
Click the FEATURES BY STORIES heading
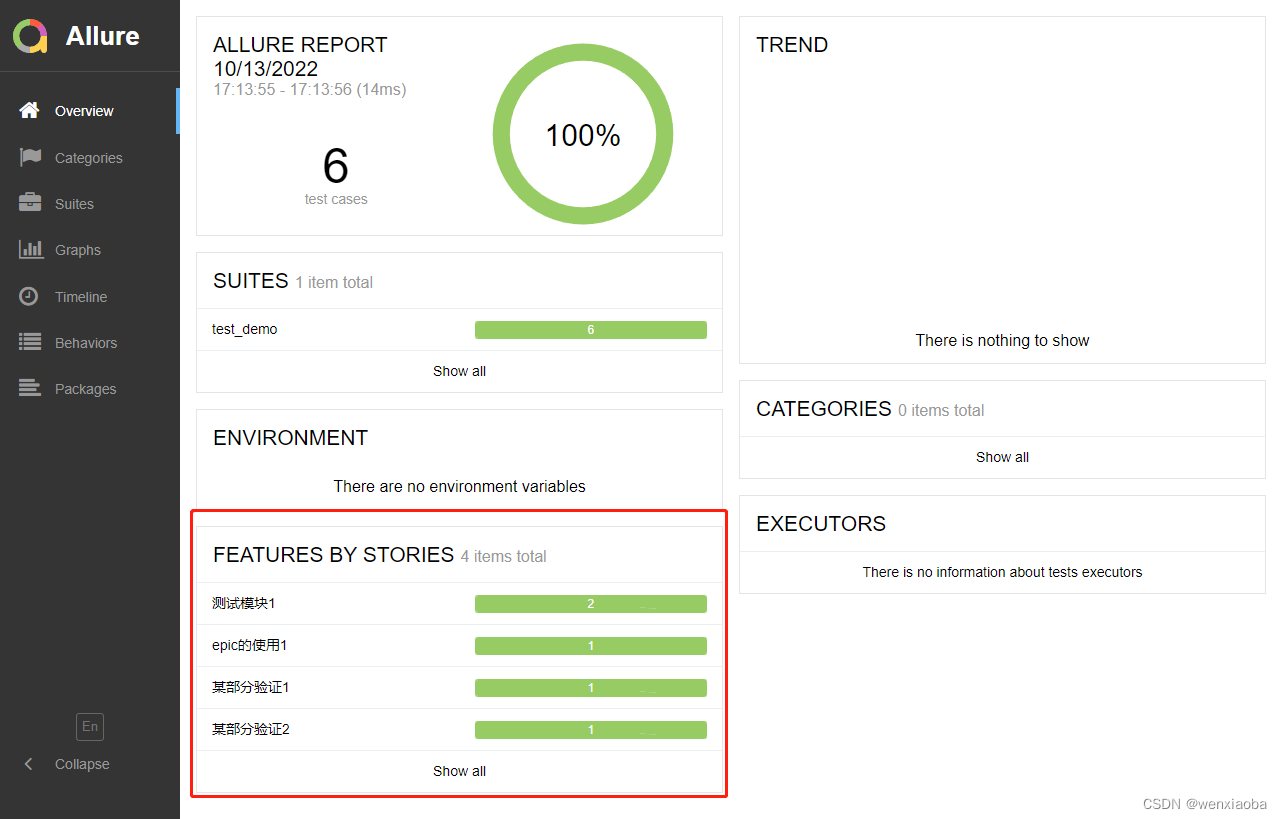coord(334,555)
